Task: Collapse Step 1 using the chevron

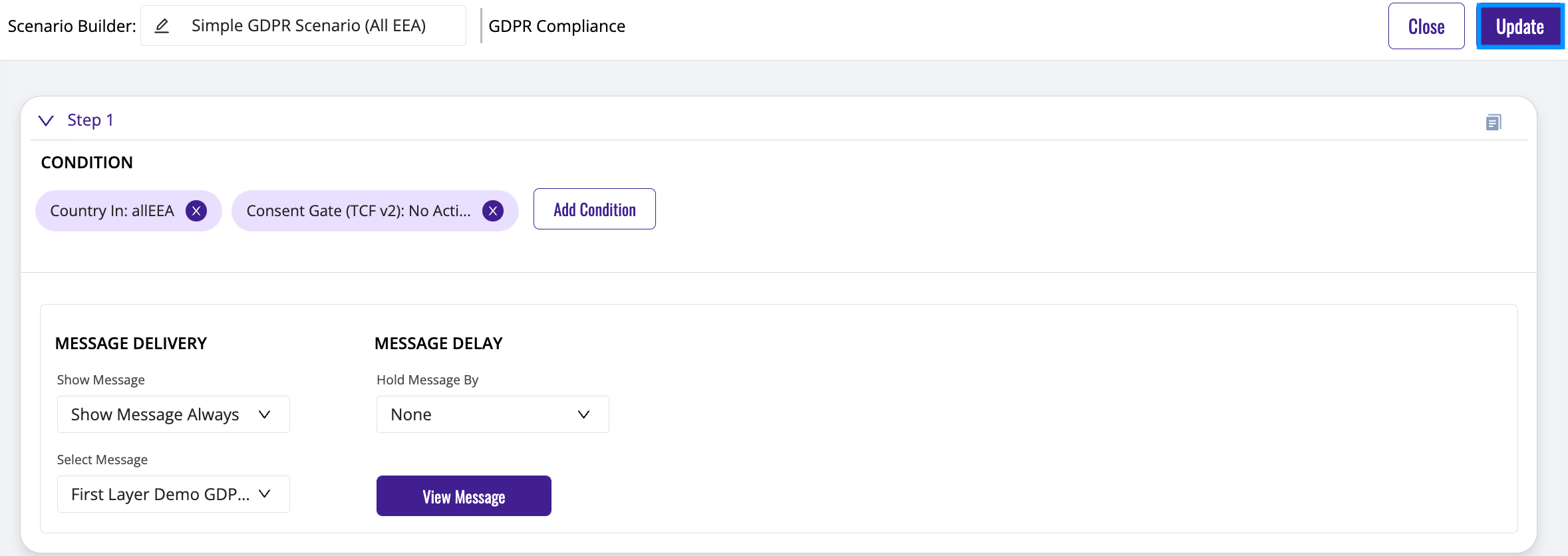Action: click(x=46, y=120)
